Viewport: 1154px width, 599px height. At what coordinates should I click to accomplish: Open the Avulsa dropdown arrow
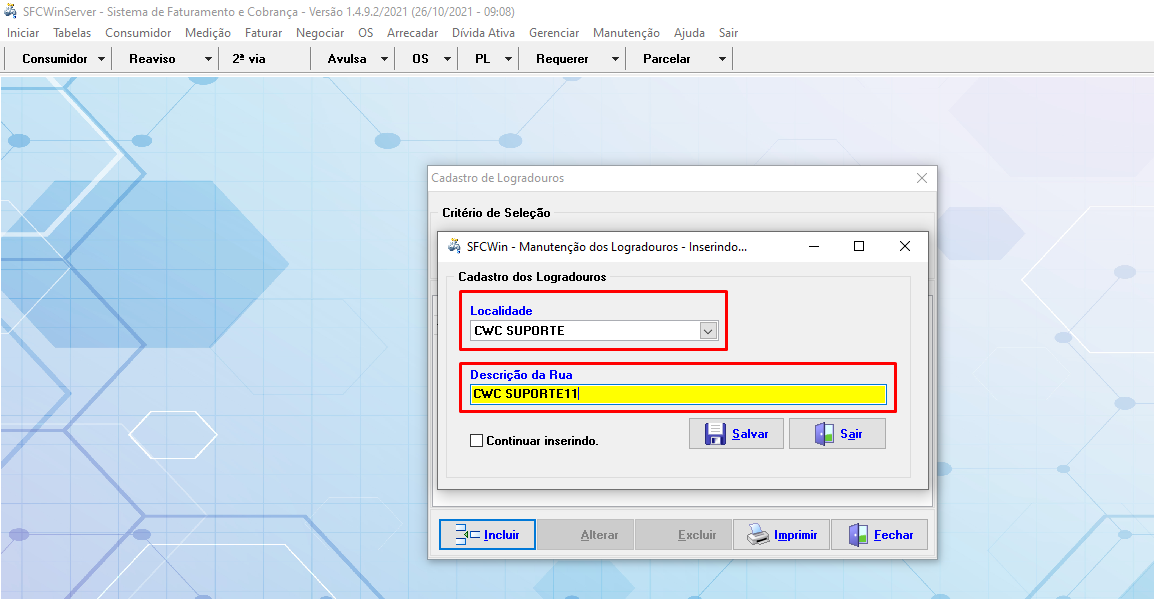pyautogui.click(x=385, y=59)
